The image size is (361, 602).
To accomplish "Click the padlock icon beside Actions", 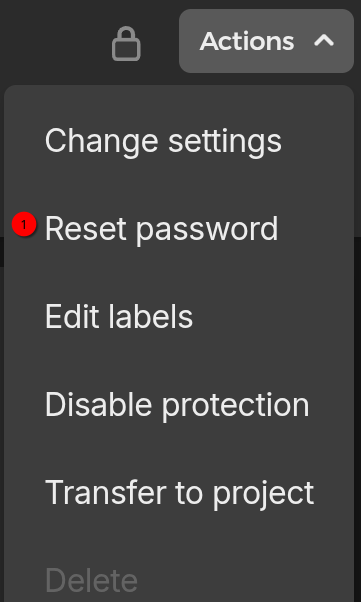I will click(126, 44).
